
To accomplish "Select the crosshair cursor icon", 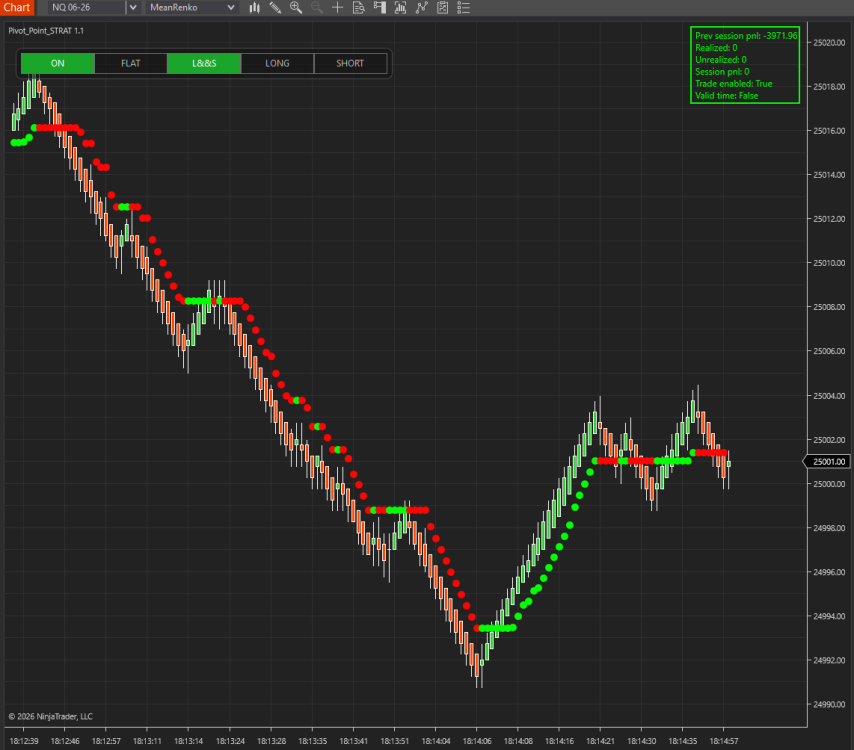I will tap(337, 8).
